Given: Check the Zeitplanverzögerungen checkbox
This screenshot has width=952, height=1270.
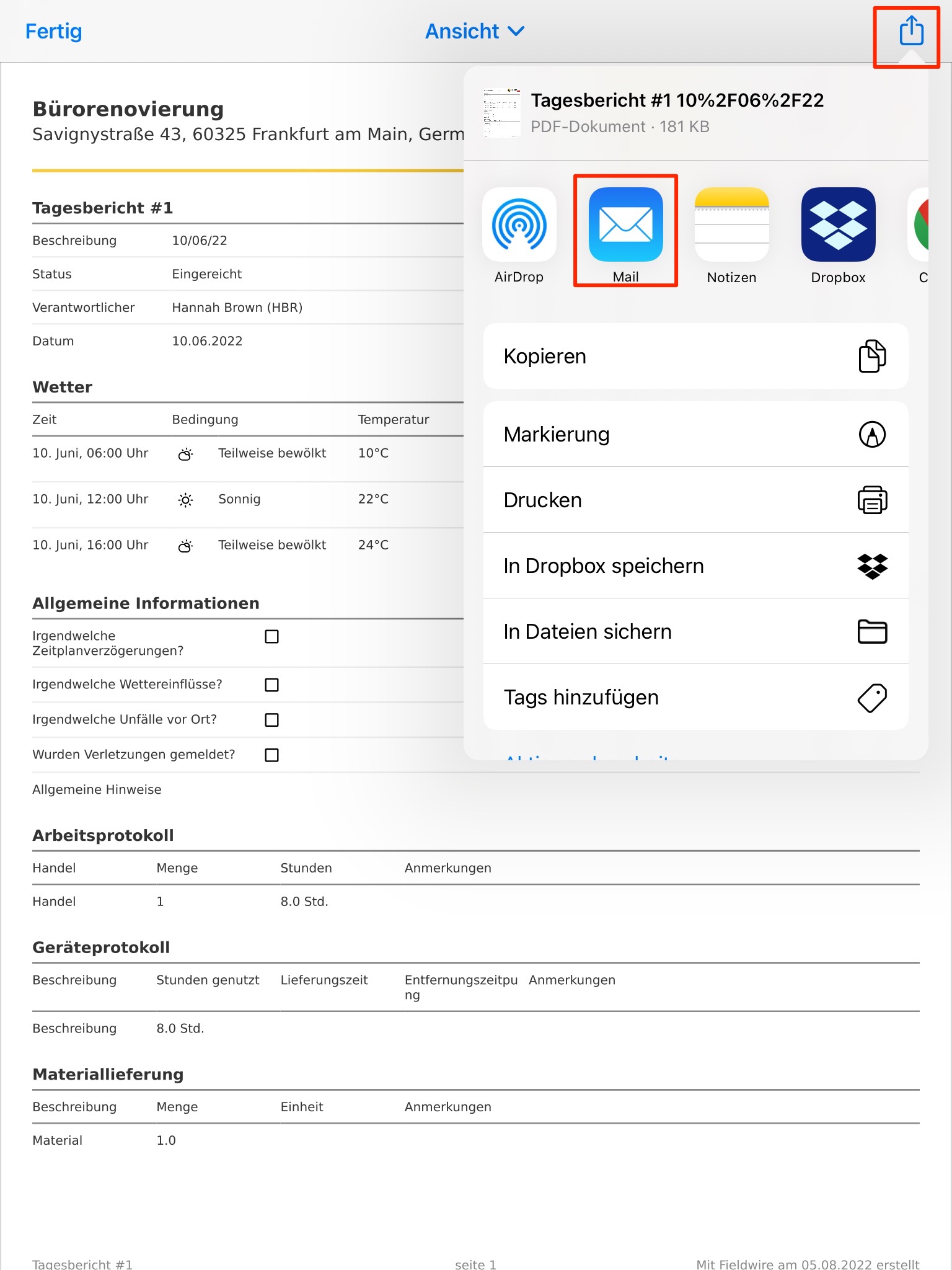Looking at the screenshot, I should coord(271,636).
